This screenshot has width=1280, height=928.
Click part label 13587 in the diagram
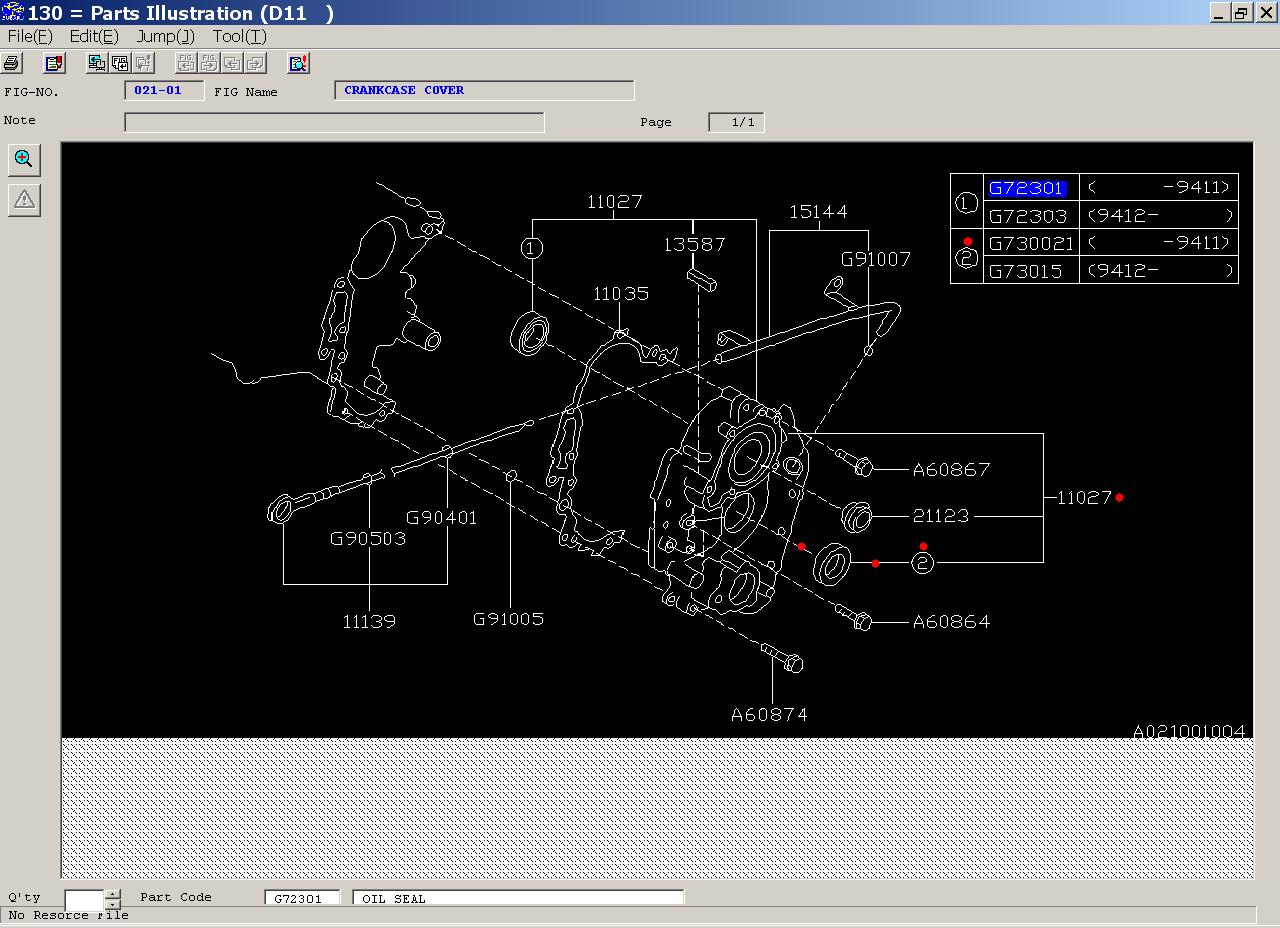[x=695, y=244]
